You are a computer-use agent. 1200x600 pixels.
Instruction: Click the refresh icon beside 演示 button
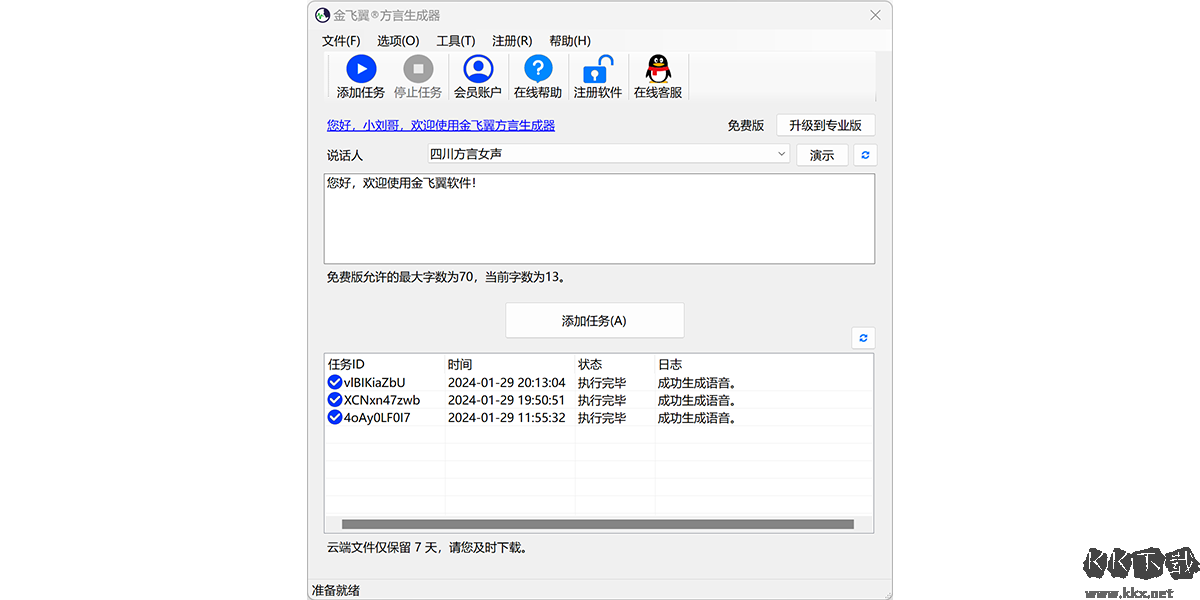coord(864,155)
